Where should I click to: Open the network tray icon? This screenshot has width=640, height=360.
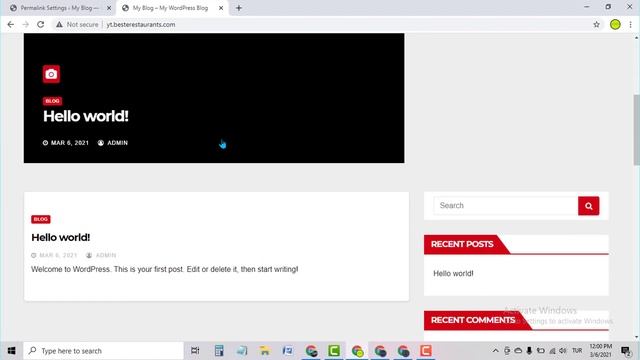552,351
